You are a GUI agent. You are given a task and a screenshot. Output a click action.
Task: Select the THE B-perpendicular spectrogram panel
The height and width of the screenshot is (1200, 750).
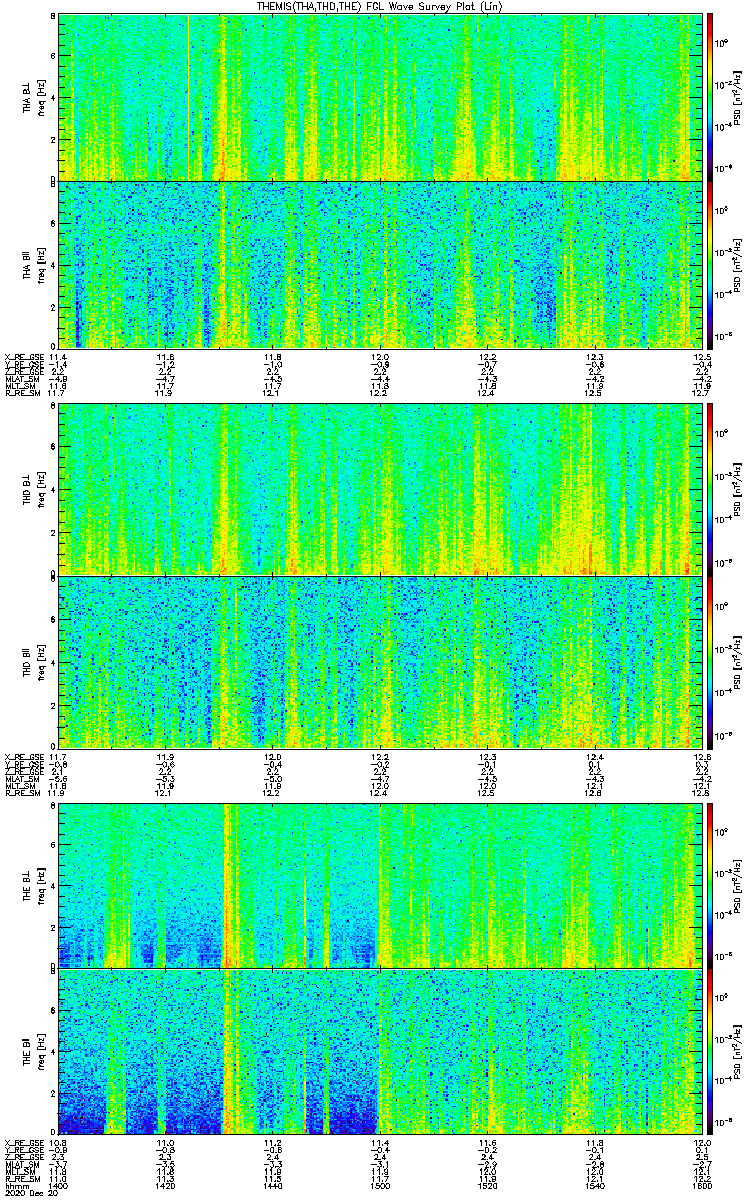(x=380, y=884)
